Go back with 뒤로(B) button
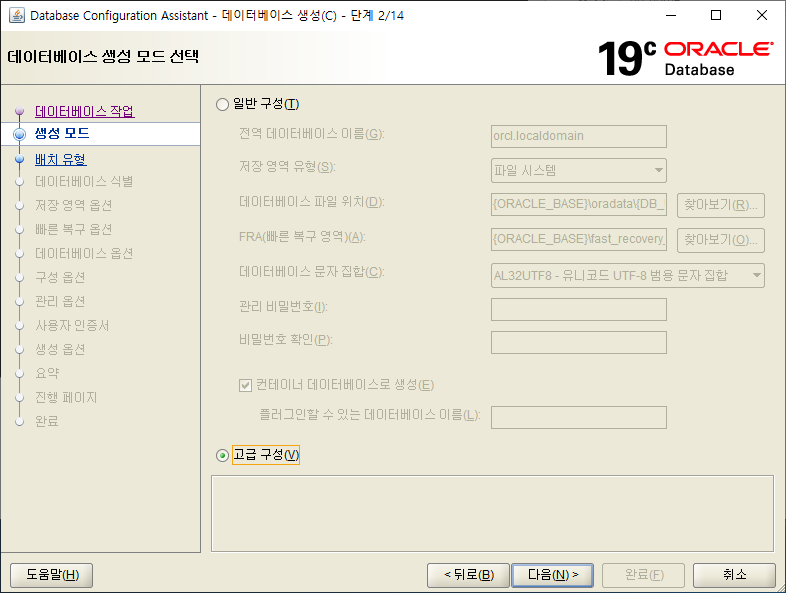The height and width of the screenshot is (593, 786). [468, 575]
